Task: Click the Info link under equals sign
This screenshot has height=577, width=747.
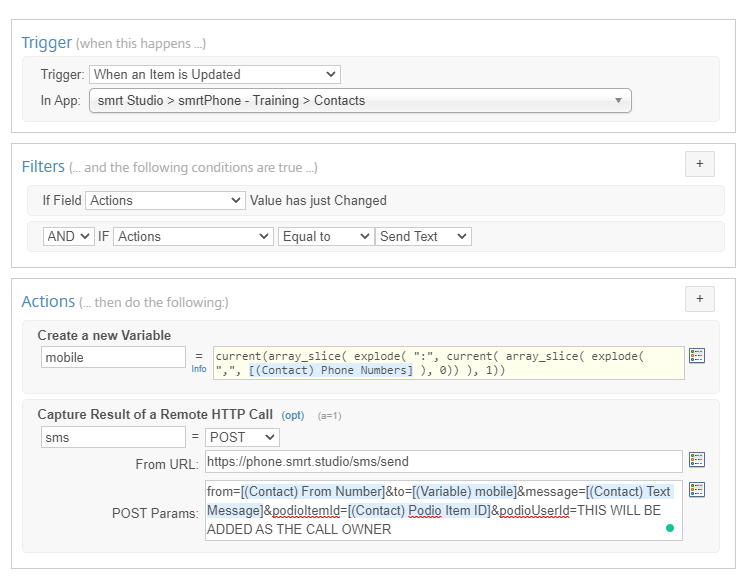Action: click(x=199, y=368)
